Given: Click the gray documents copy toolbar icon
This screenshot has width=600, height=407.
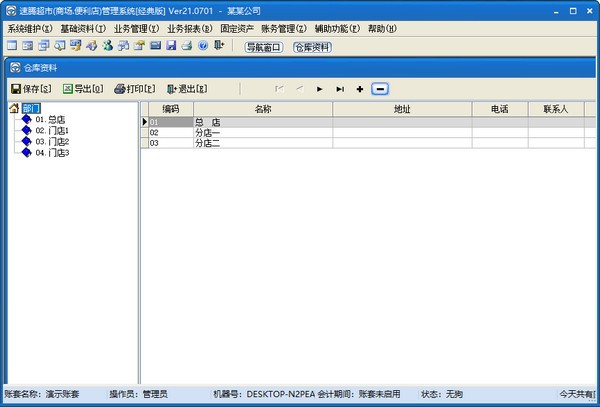Looking at the screenshot, I should [x=123, y=46].
